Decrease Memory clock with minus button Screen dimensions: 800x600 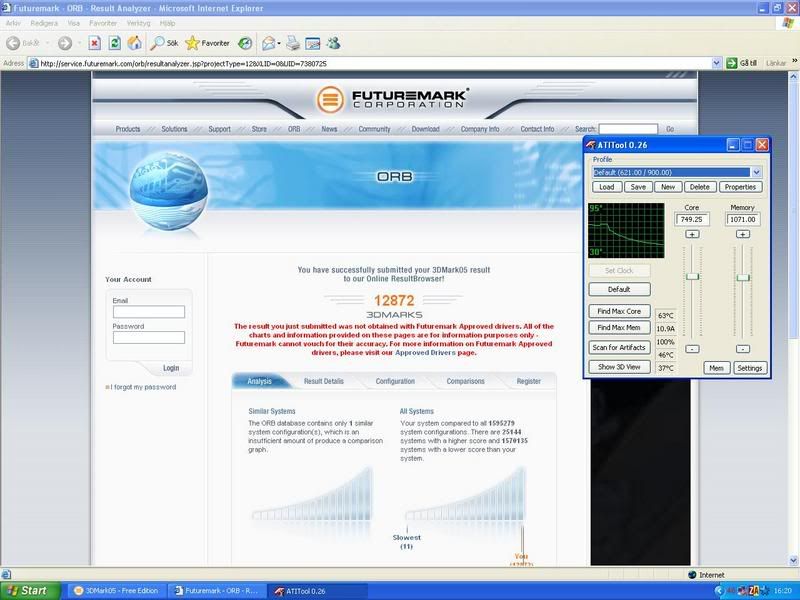click(x=743, y=349)
